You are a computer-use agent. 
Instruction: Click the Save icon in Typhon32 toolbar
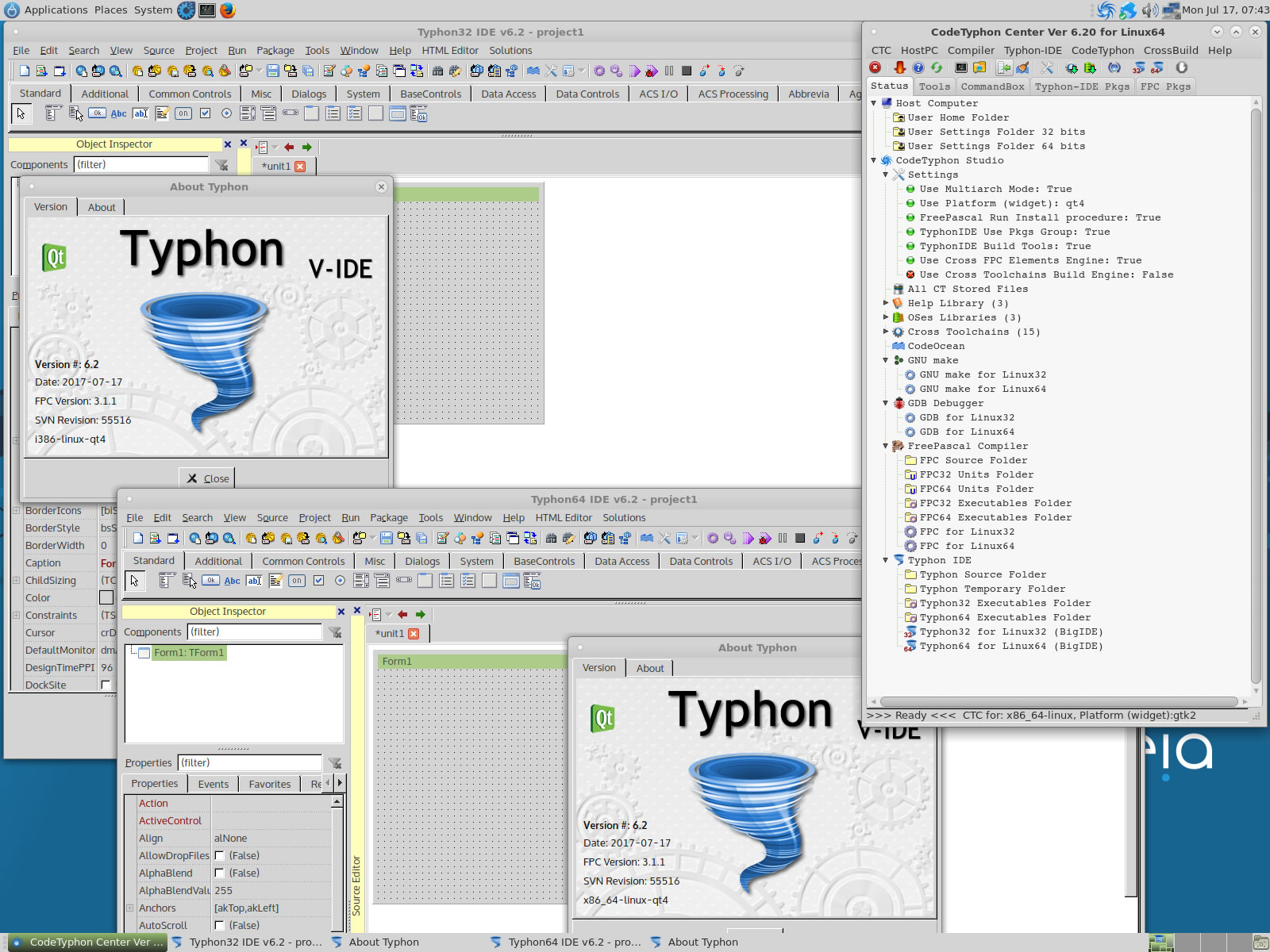pos(272,71)
